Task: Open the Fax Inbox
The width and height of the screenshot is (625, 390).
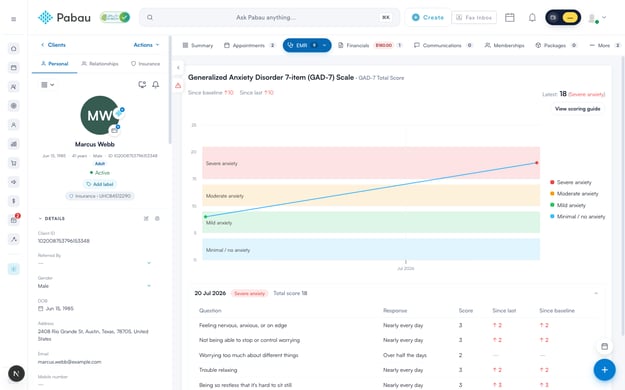Action: coord(474,18)
